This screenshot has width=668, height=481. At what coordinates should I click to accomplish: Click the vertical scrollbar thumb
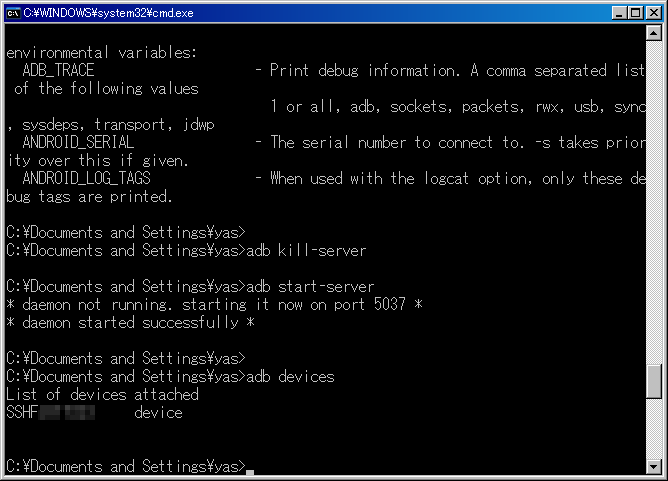pos(653,382)
